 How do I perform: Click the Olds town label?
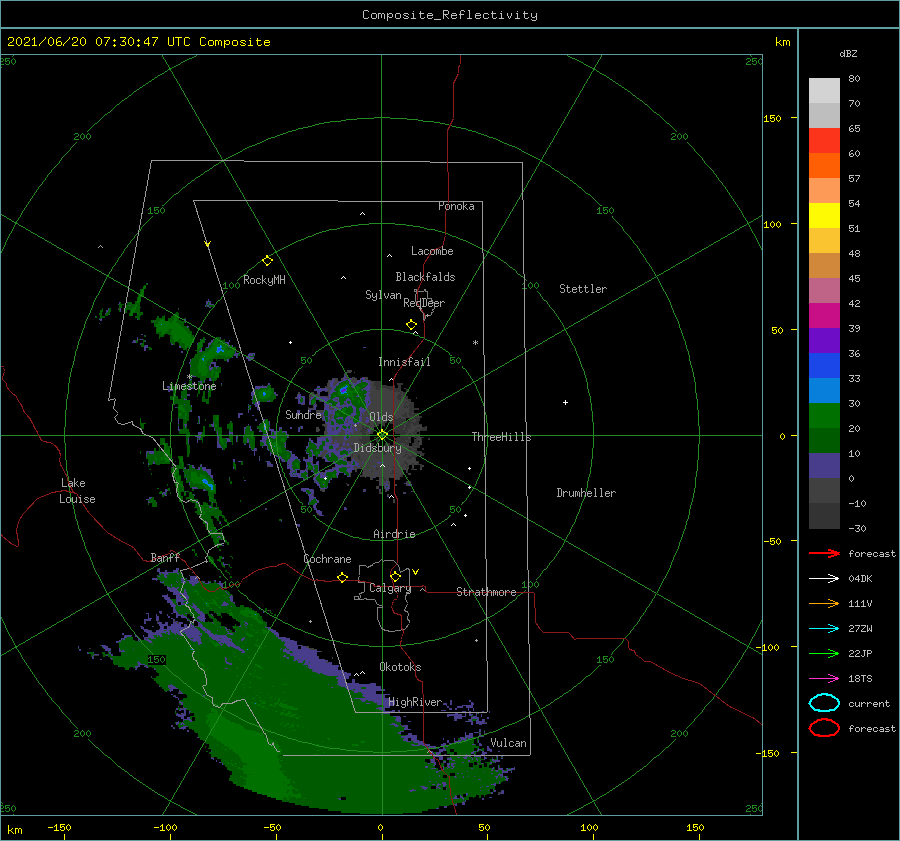click(x=381, y=417)
